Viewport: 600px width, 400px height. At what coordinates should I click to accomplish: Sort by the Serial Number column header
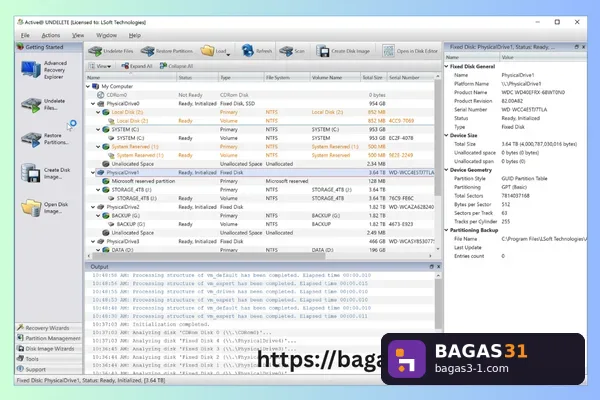click(410, 77)
